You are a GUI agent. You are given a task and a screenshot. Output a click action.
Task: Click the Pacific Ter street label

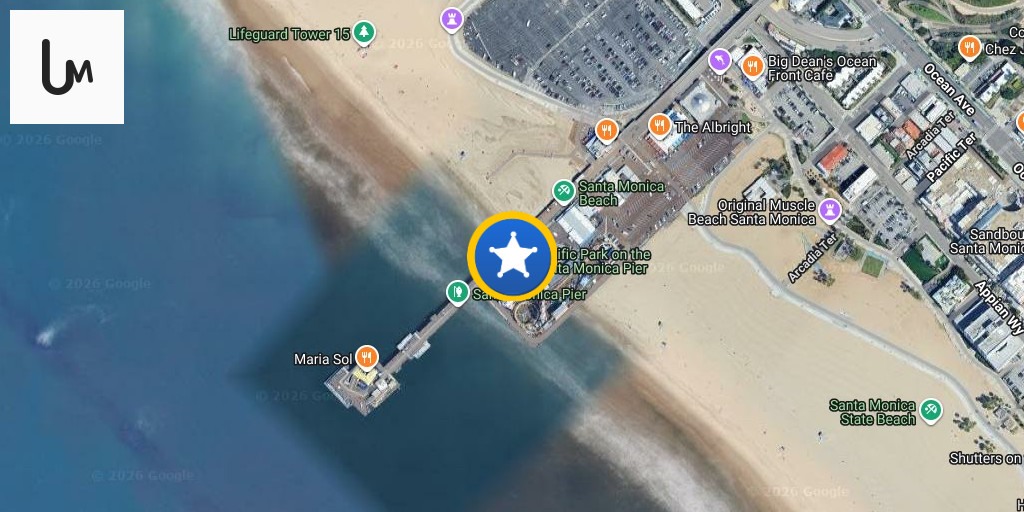pos(952,157)
